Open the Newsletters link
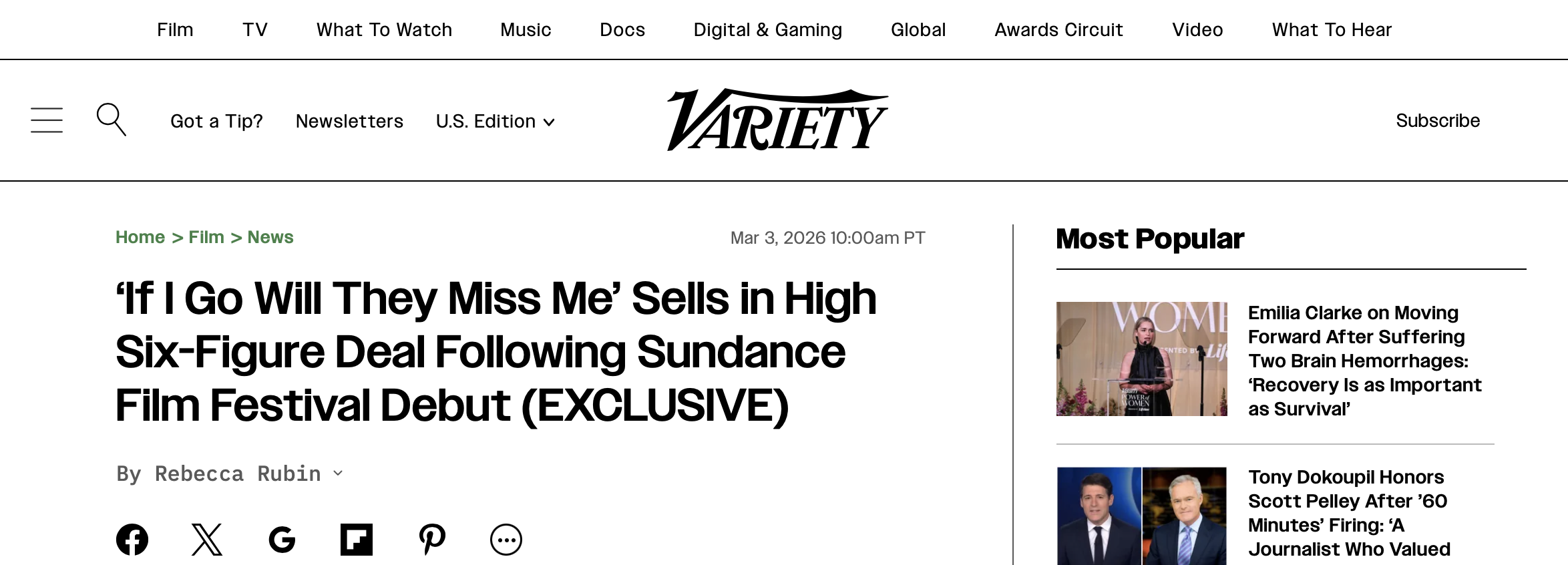The image size is (1568, 565). 349,121
